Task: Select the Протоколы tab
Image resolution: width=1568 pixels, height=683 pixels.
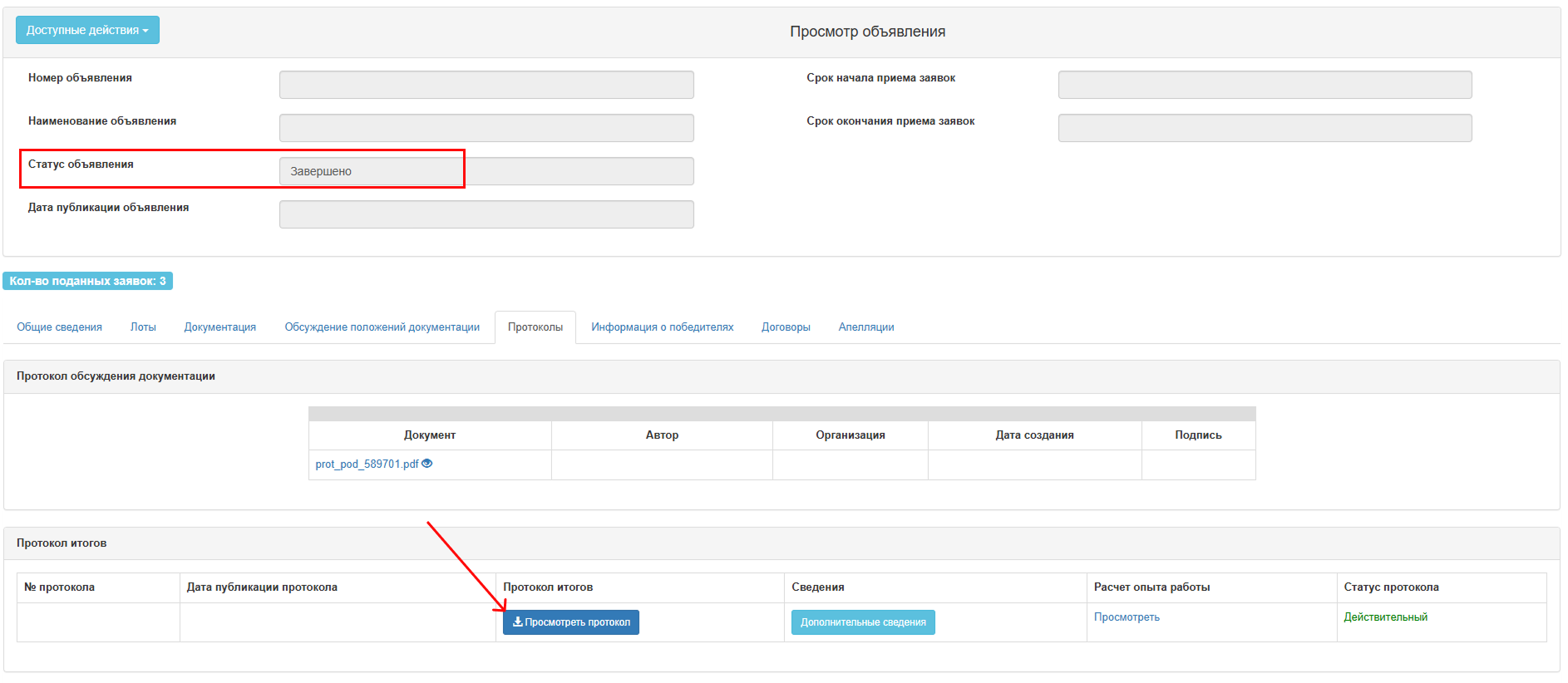Action: pos(535,327)
